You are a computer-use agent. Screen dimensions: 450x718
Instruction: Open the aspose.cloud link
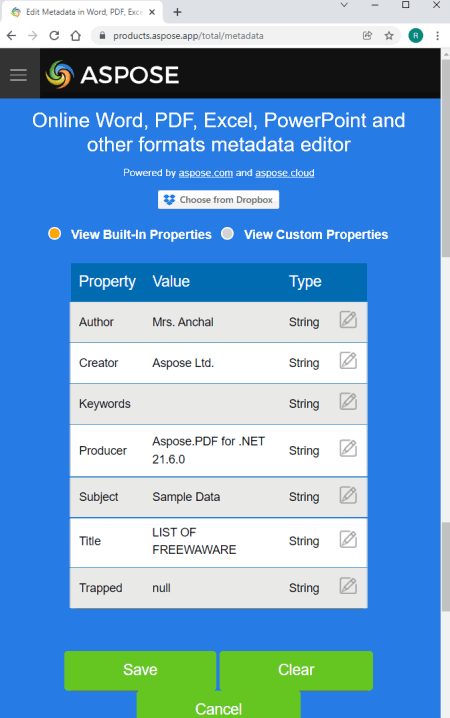pos(285,173)
